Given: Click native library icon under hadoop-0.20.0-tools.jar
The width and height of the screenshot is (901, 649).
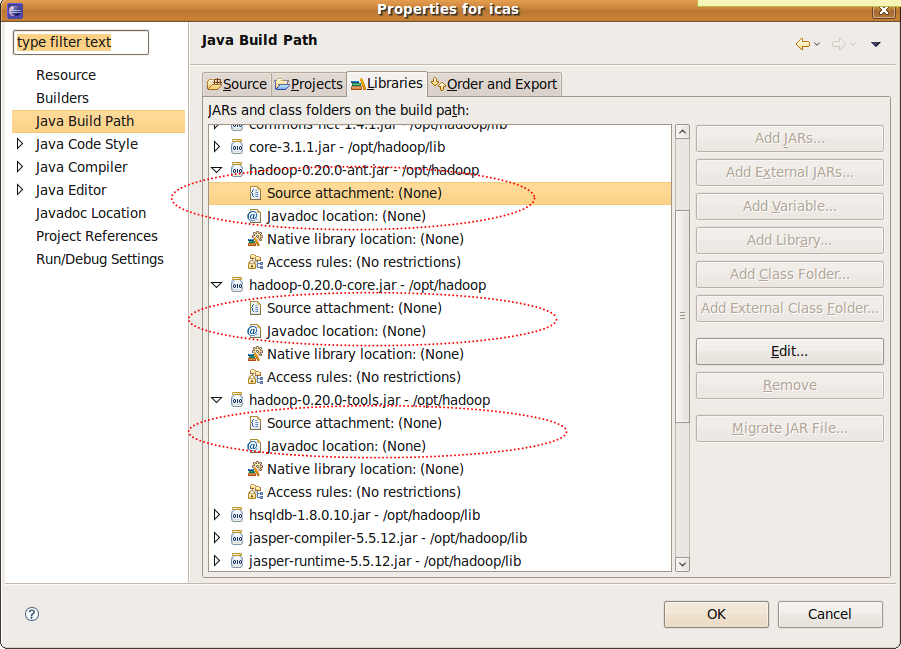Looking at the screenshot, I should 255,468.
